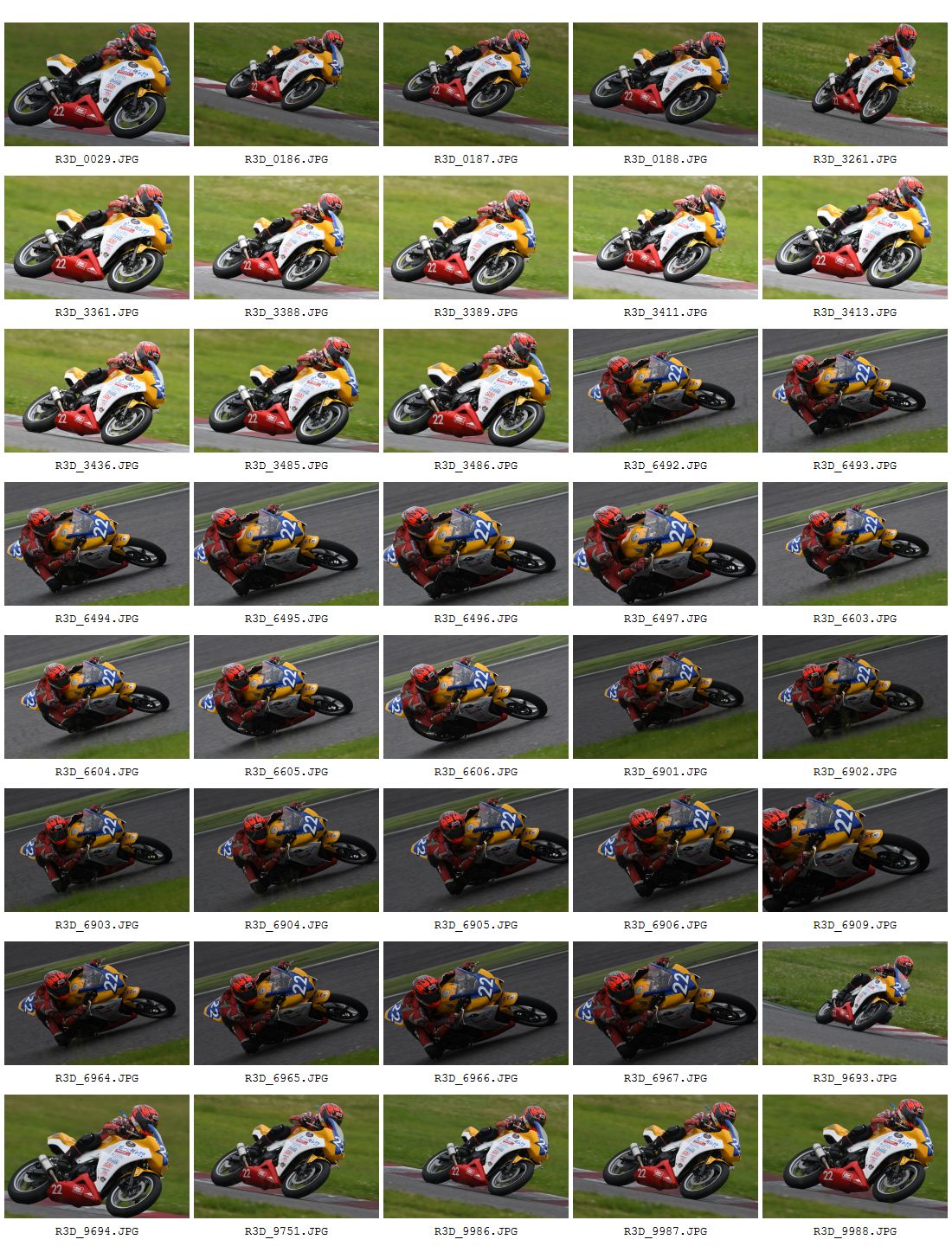Select the image R3D_9986.JPG
This screenshot has height=1246, width=952.
click(x=476, y=1156)
